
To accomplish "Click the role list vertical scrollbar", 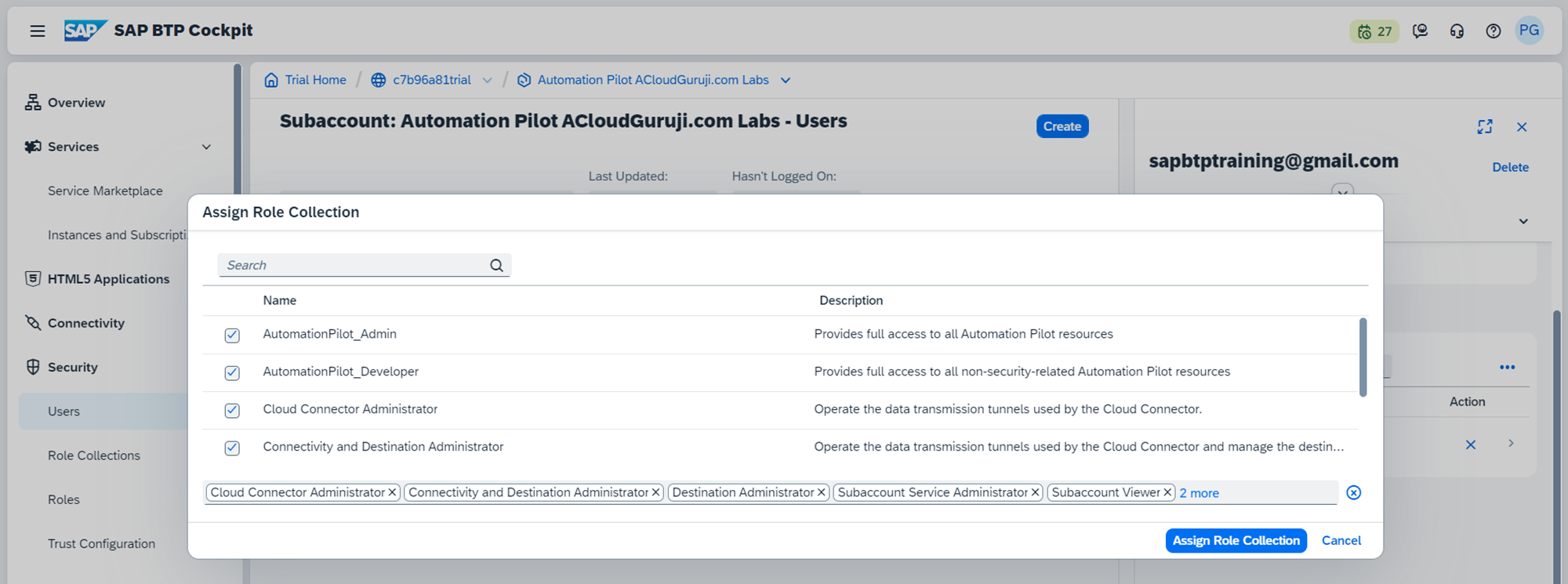I will tap(1363, 357).
